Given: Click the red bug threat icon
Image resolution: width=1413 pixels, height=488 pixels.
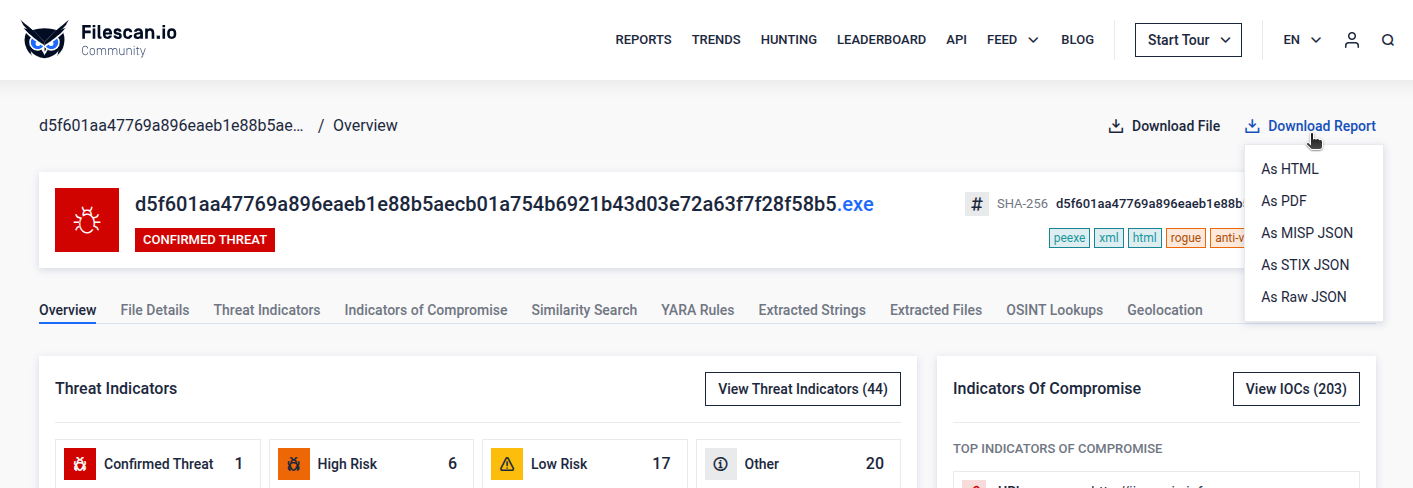Looking at the screenshot, I should point(87,220).
